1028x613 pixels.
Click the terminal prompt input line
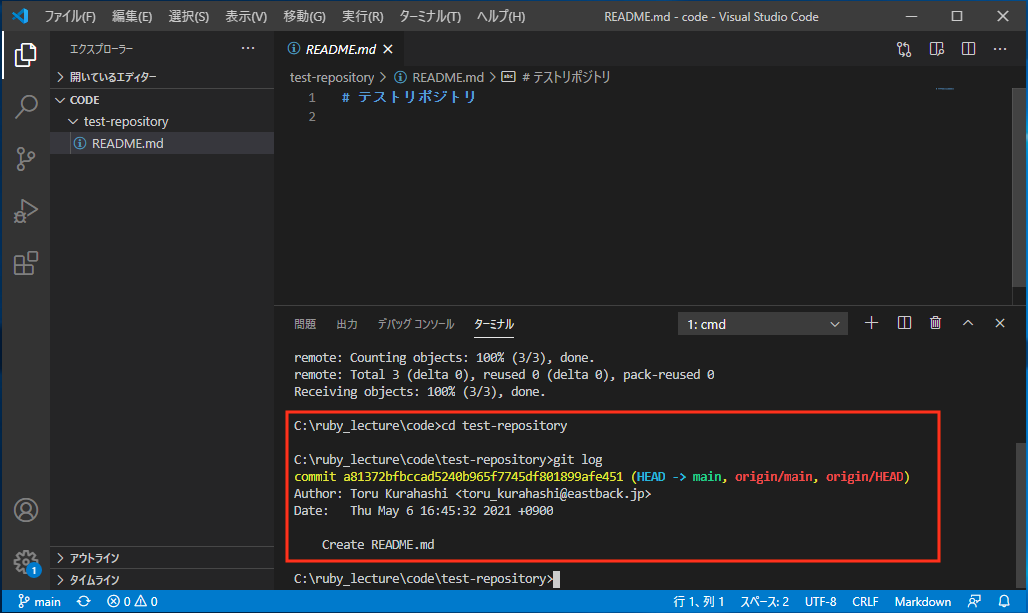(x=427, y=578)
